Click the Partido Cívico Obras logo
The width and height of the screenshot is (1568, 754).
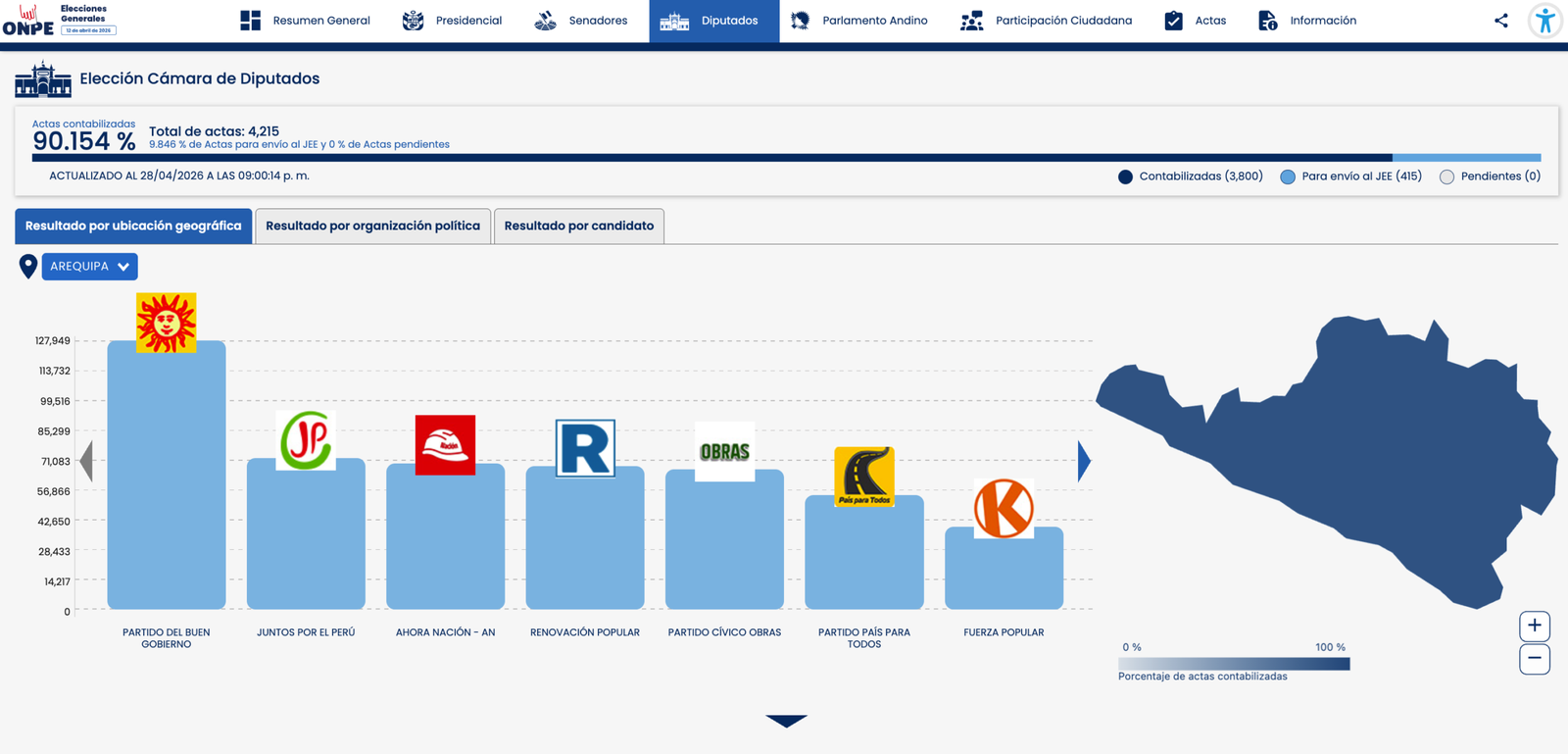(x=724, y=451)
